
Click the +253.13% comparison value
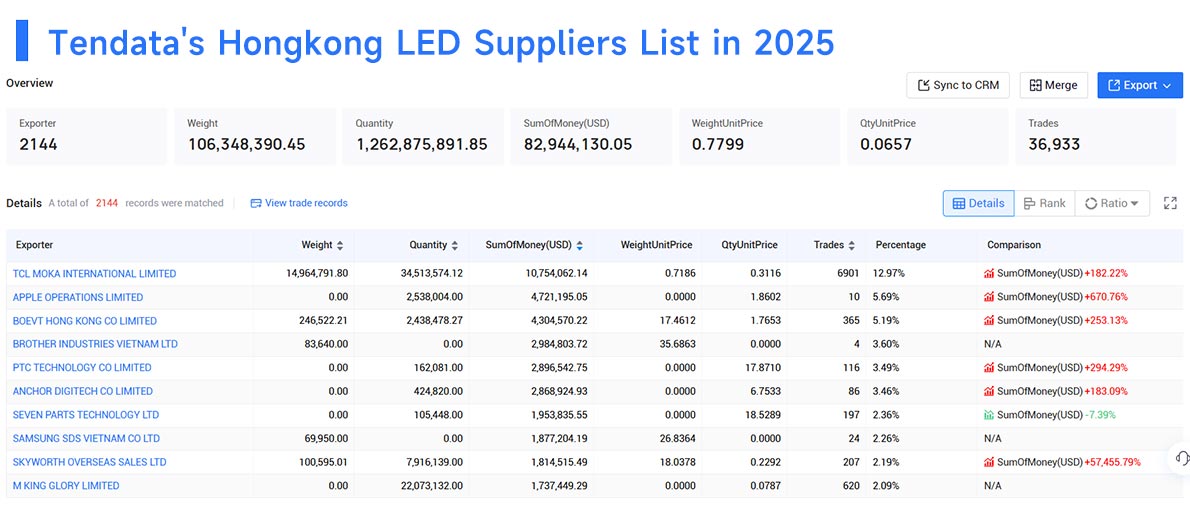click(1106, 320)
